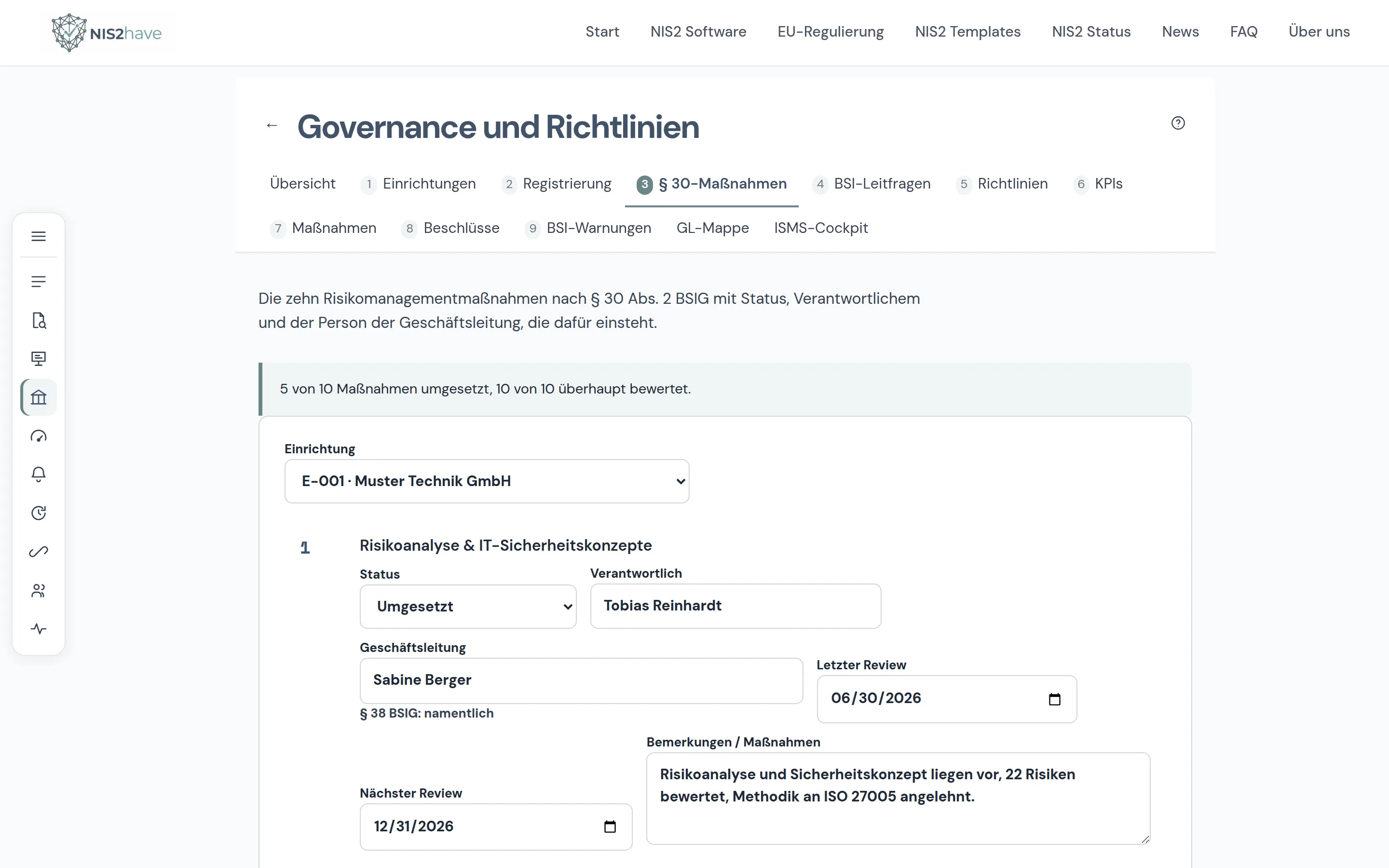Go to Start in top navigation
This screenshot has height=868, width=1389.
[602, 31]
